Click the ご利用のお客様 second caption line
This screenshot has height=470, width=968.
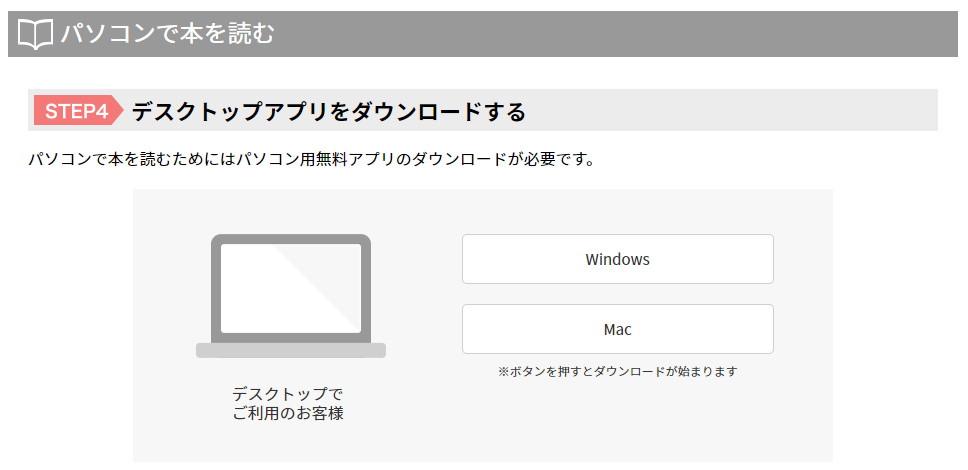pyautogui.click(x=288, y=413)
